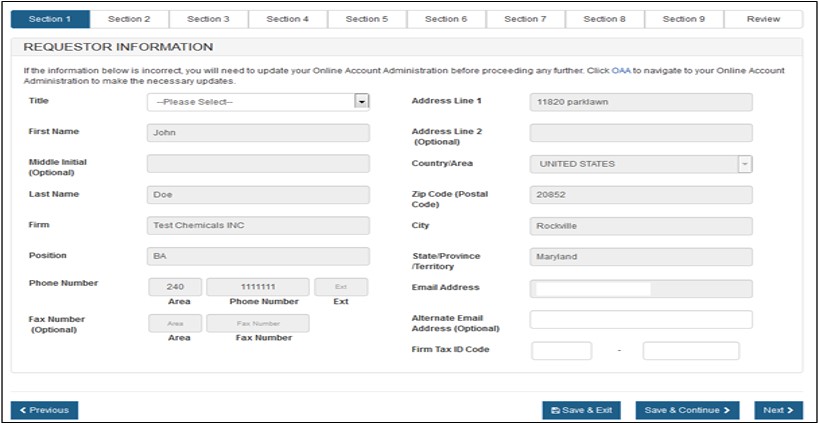Go to the Review tab
819x424 pixels.
[x=763, y=19]
